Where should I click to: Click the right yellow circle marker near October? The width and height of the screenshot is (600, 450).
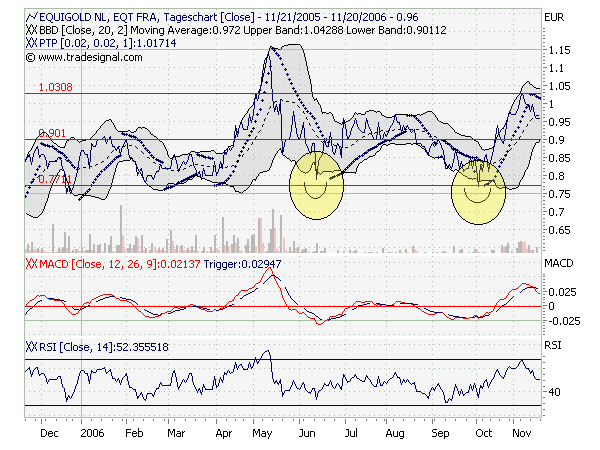click(481, 192)
